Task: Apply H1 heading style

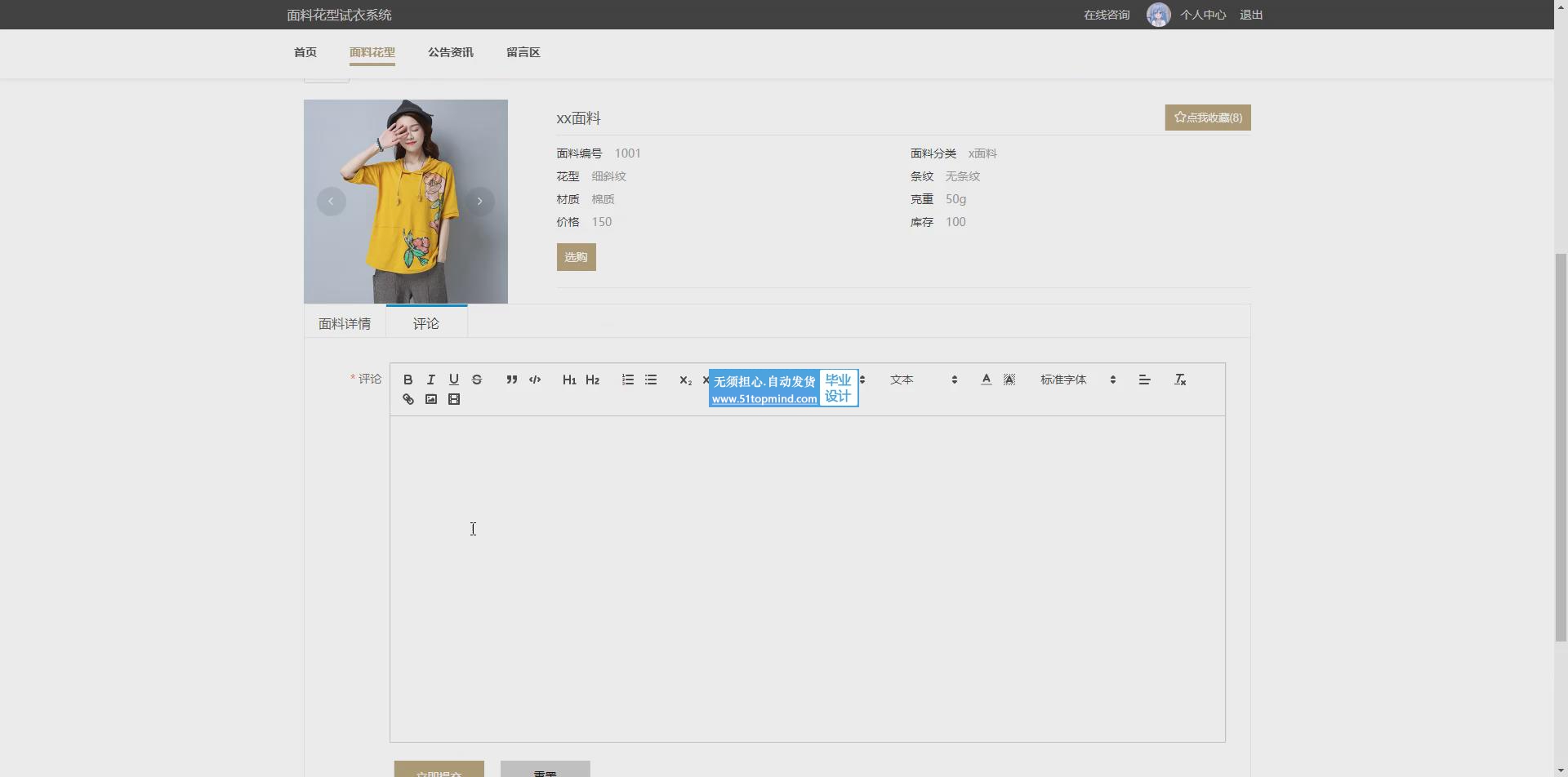Action: pos(569,380)
